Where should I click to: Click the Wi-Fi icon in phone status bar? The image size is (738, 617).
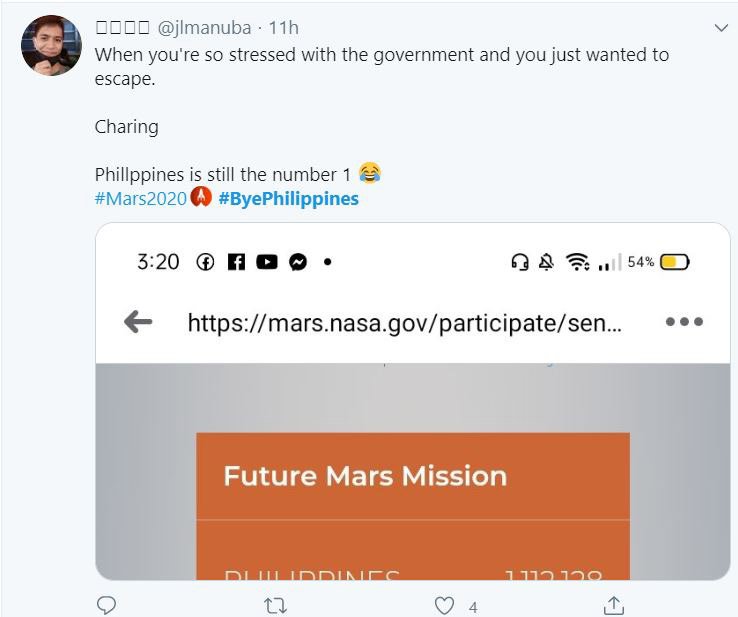point(577,262)
